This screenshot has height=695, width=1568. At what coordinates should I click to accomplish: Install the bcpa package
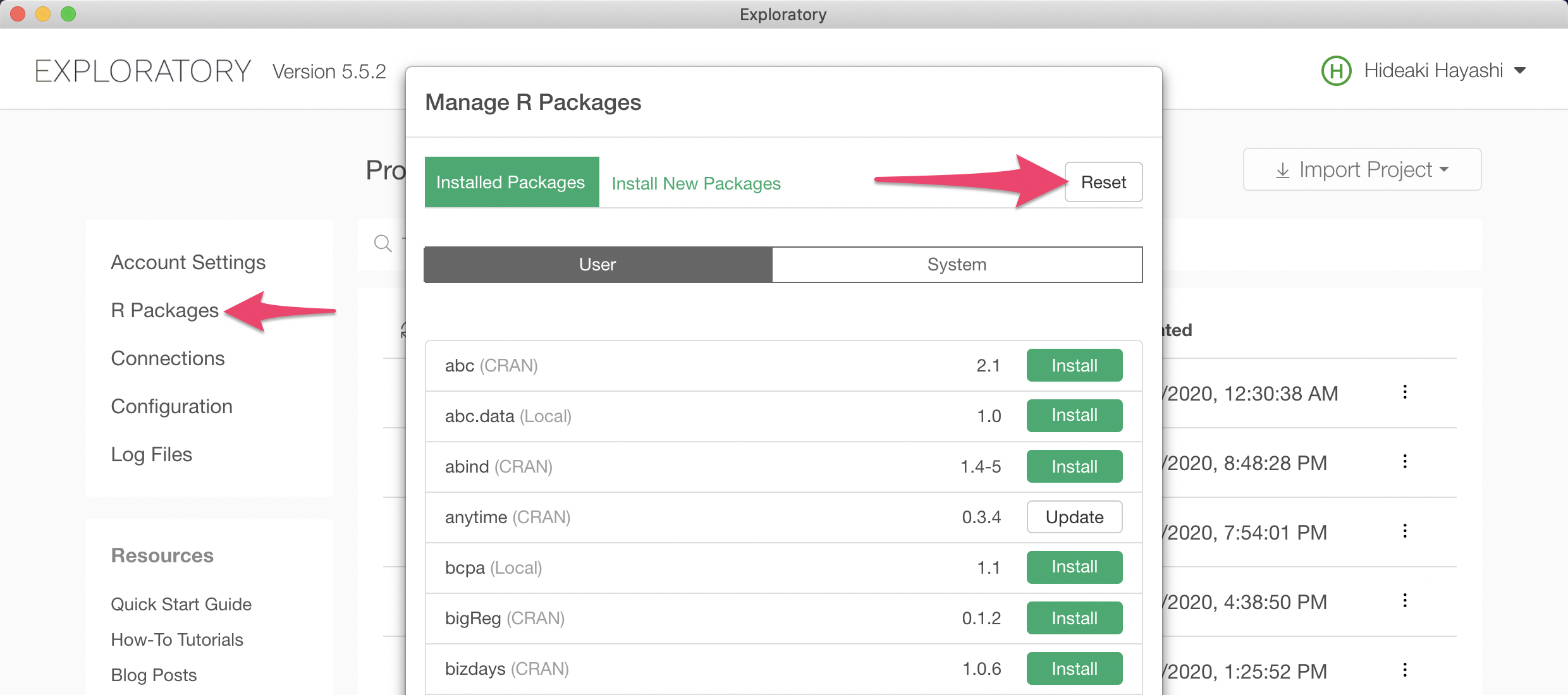[1074, 567]
